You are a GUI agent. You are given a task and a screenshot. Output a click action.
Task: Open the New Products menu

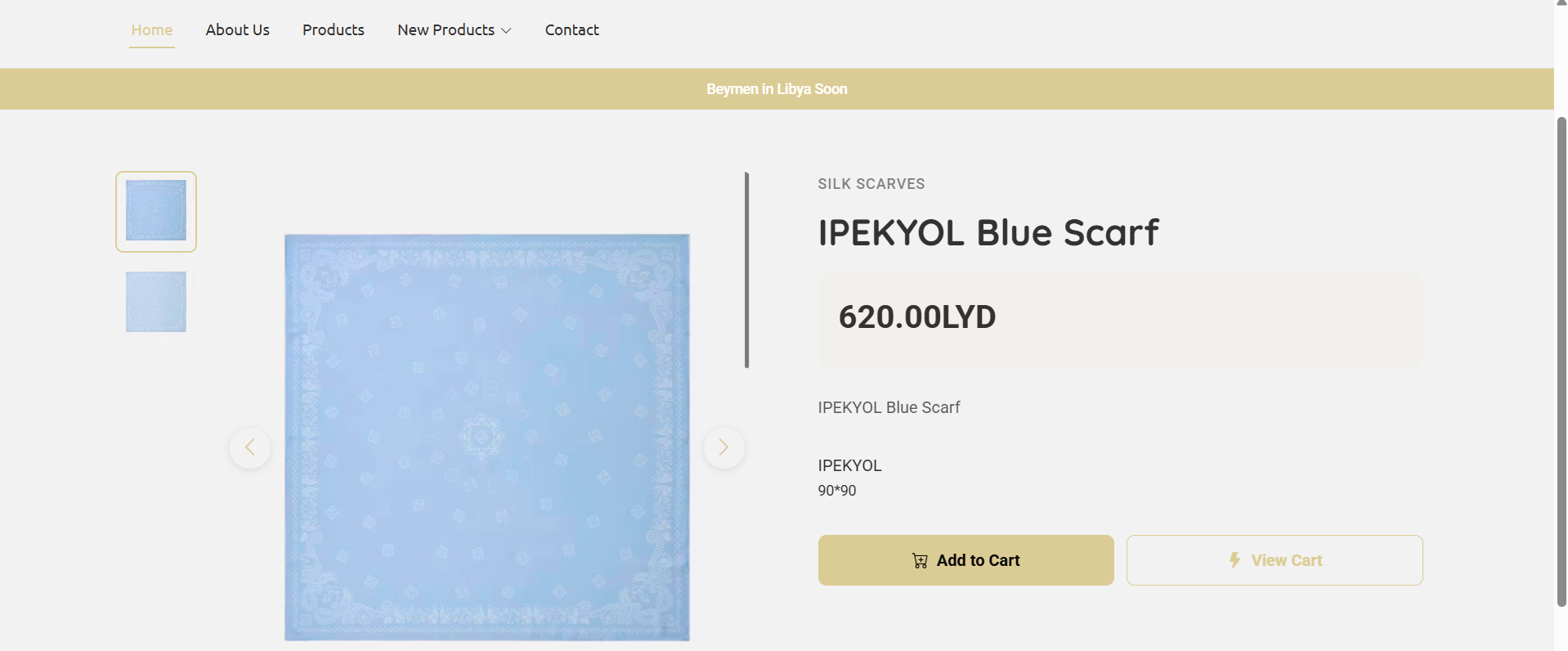pos(446,30)
